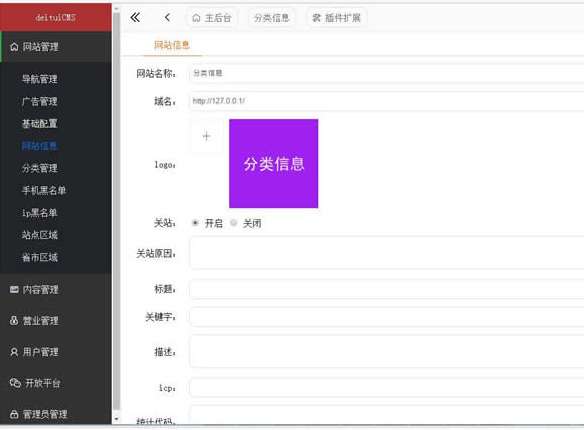Open 导航管理 in sidebar
Viewport: 584px width, 430px height.
(x=39, y=79)
